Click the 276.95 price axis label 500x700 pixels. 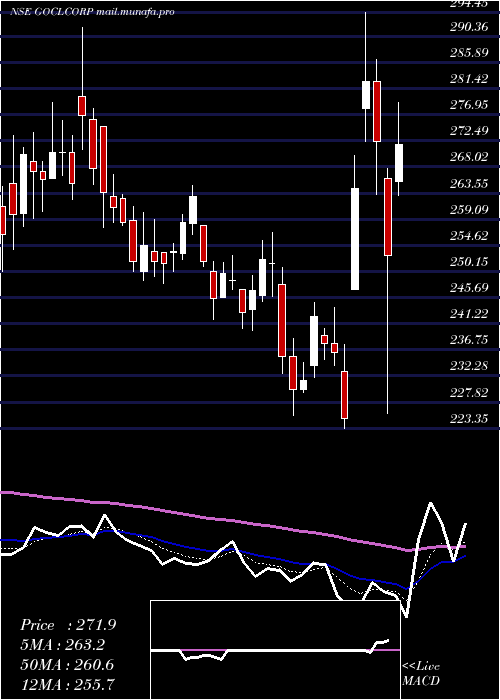(x=468, y=105)
